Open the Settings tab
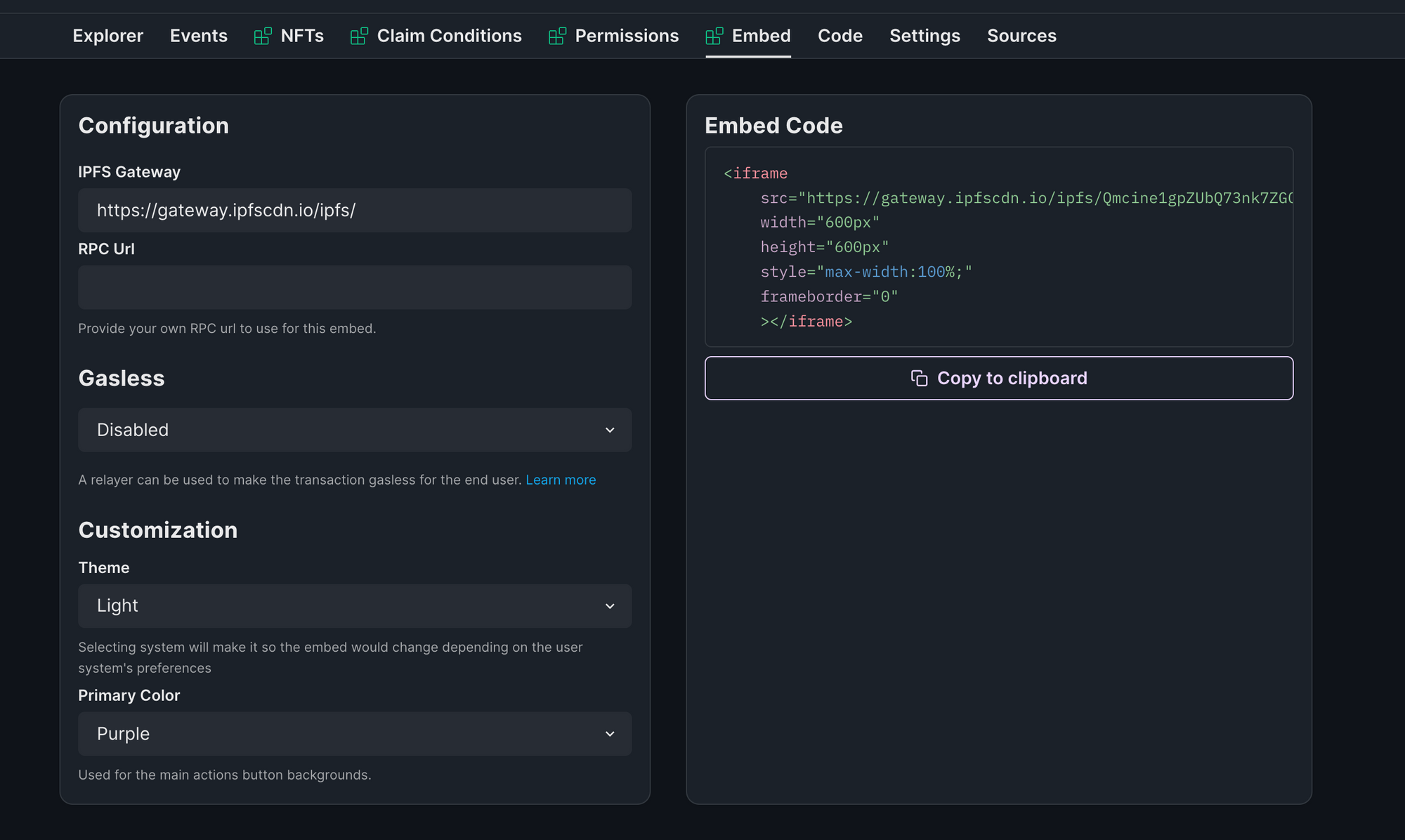Image resolution: width=1405 pixels, height=840 pixels. [924, 36]
